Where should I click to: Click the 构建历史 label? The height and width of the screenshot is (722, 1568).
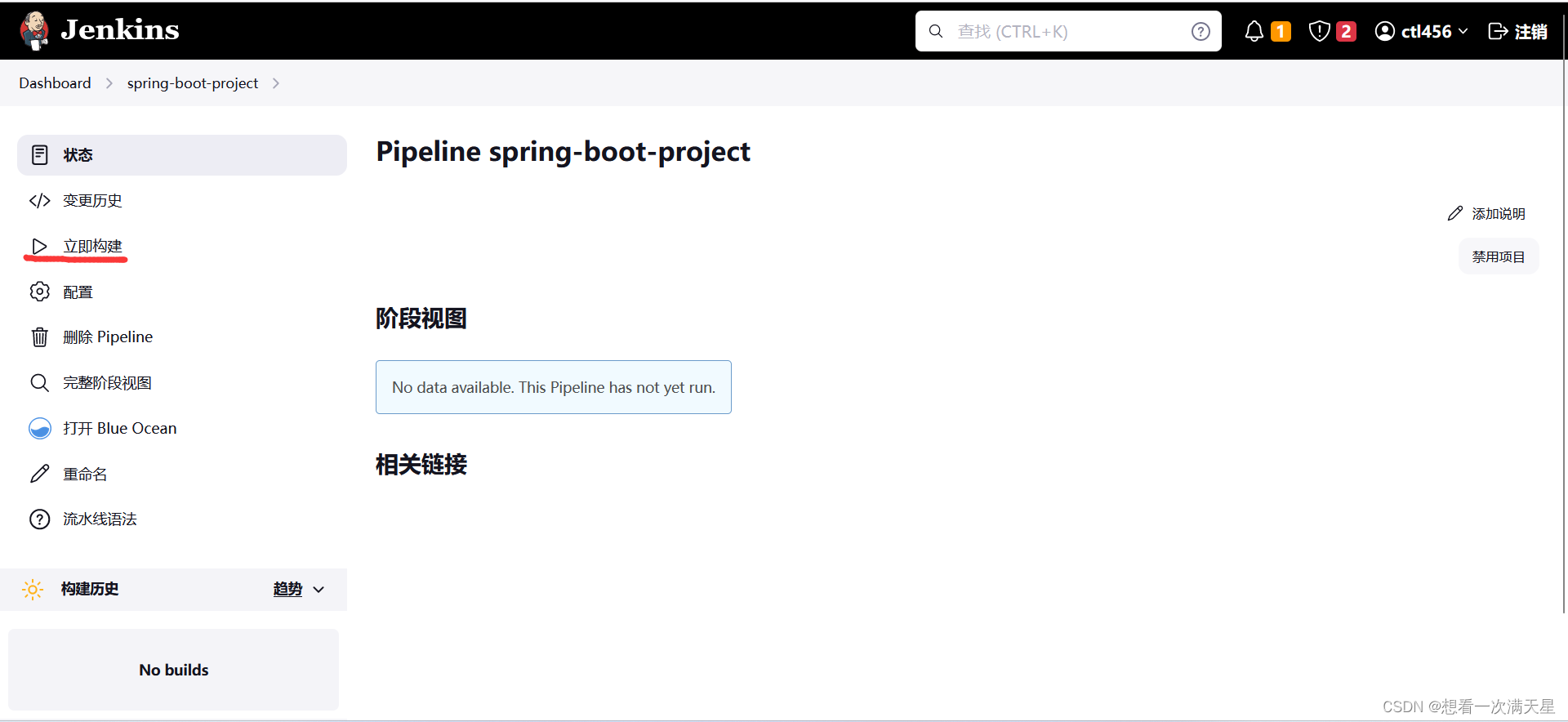[x=90, y=589]
